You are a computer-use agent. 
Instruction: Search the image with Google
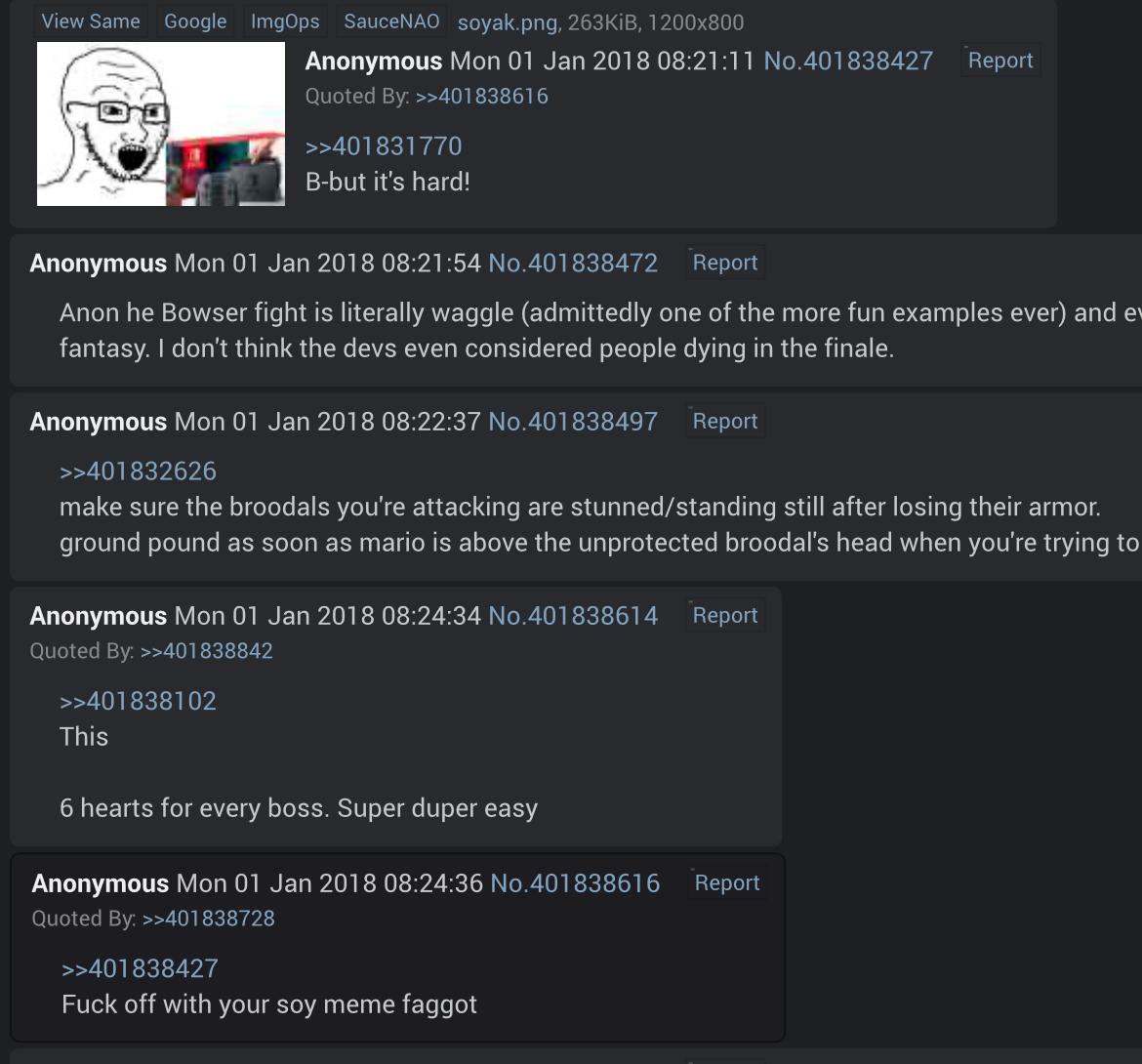[x=195, y=21]
